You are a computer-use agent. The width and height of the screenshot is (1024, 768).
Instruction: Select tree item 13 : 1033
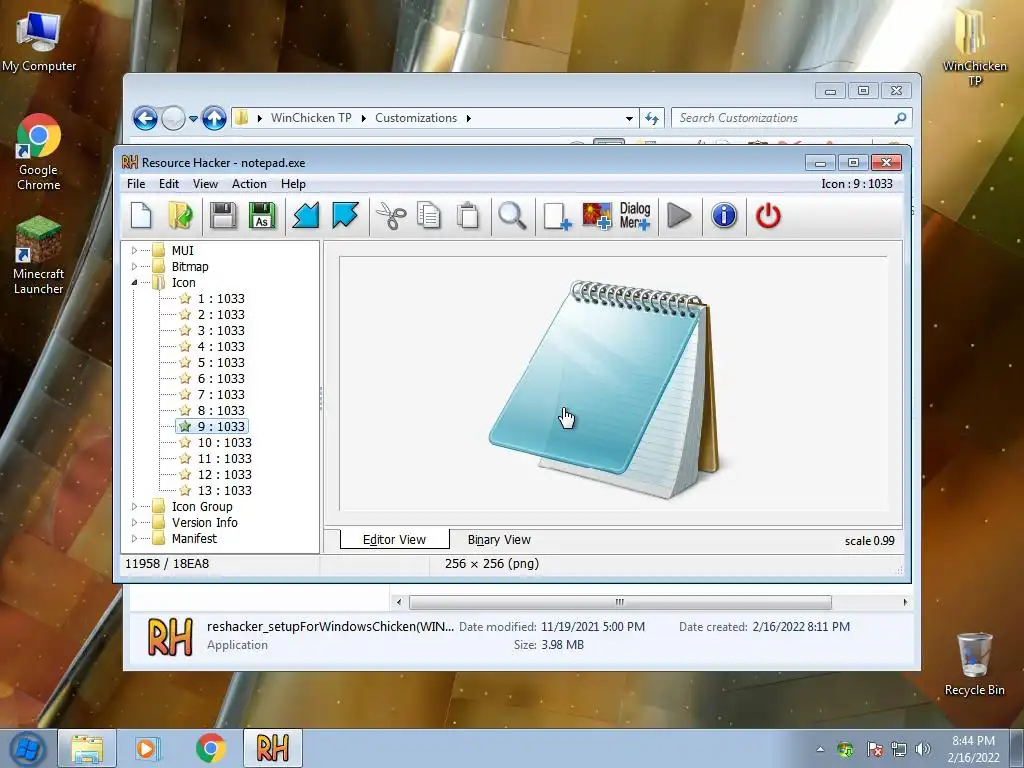224,490
